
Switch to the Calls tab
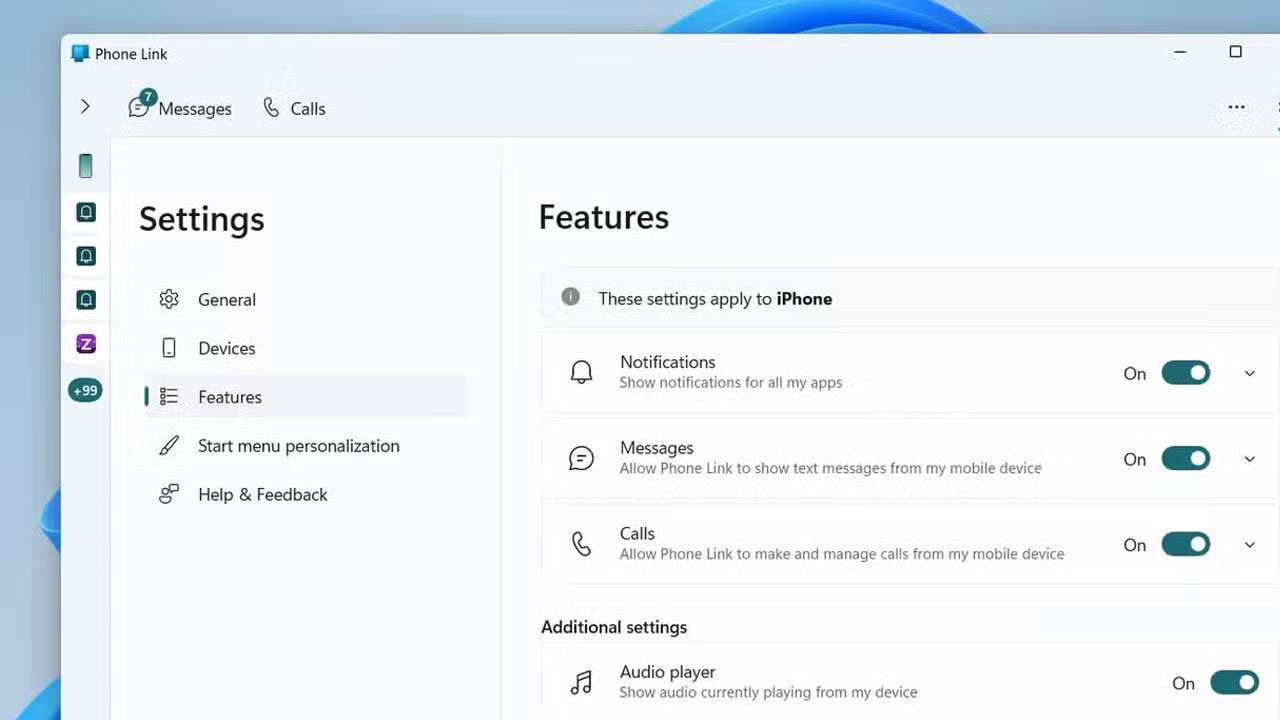[x=294, y=108]
